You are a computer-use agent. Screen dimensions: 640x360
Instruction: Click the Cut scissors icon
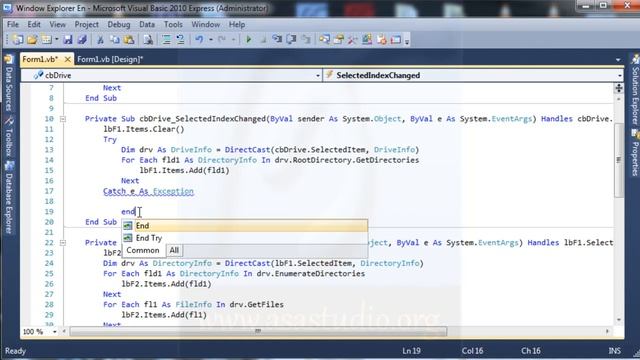pyautogui.click(x=100, y=40)
